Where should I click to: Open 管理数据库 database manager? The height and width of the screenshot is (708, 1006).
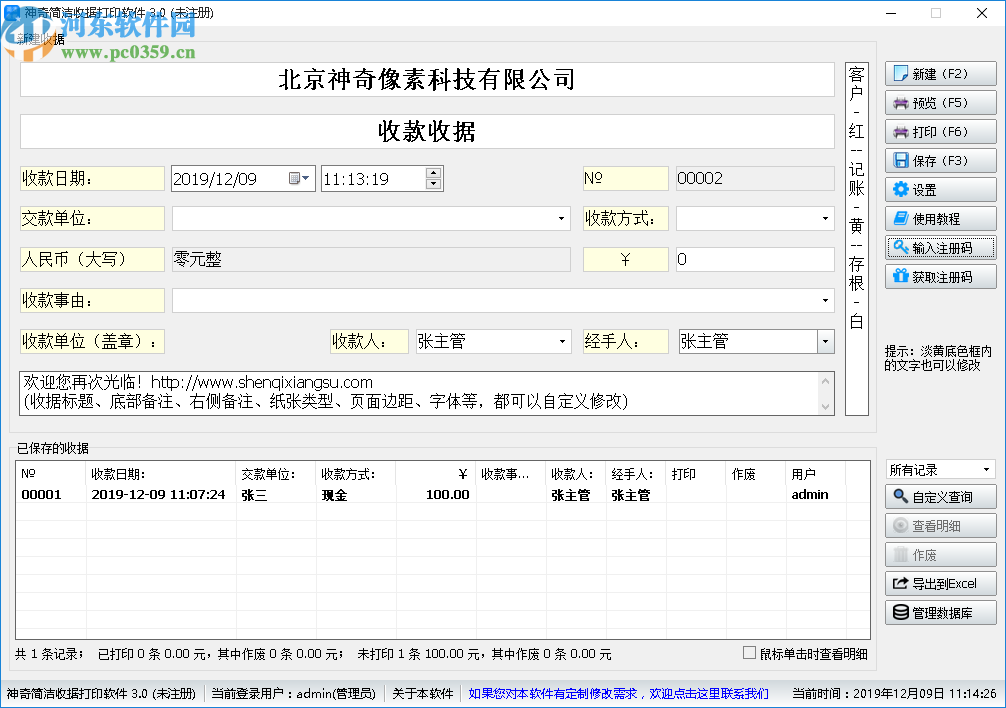point(940,612)
